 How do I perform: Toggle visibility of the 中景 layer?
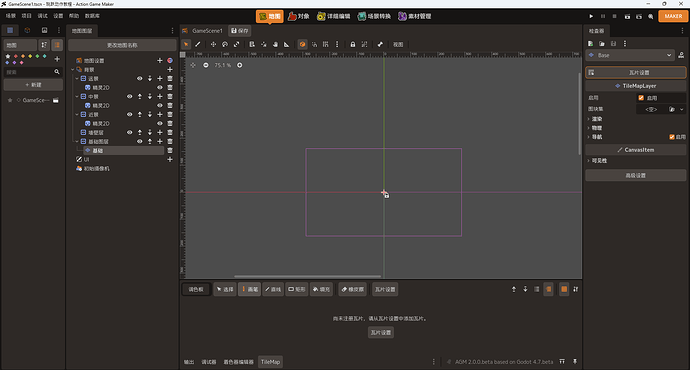[129, 96]
